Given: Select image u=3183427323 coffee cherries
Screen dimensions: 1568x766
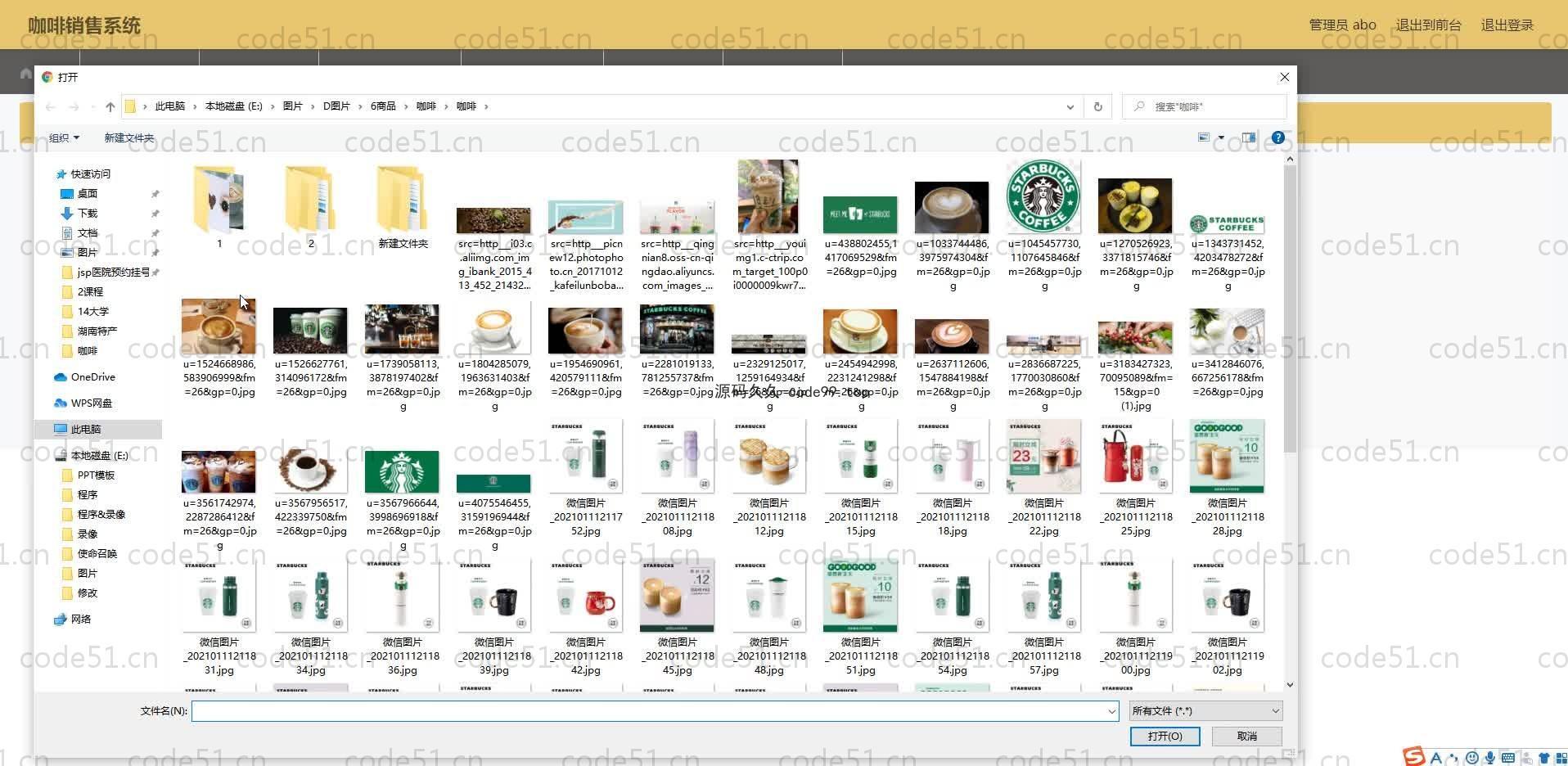Looking at the screenshot, I should click(x=1135, y=338).
